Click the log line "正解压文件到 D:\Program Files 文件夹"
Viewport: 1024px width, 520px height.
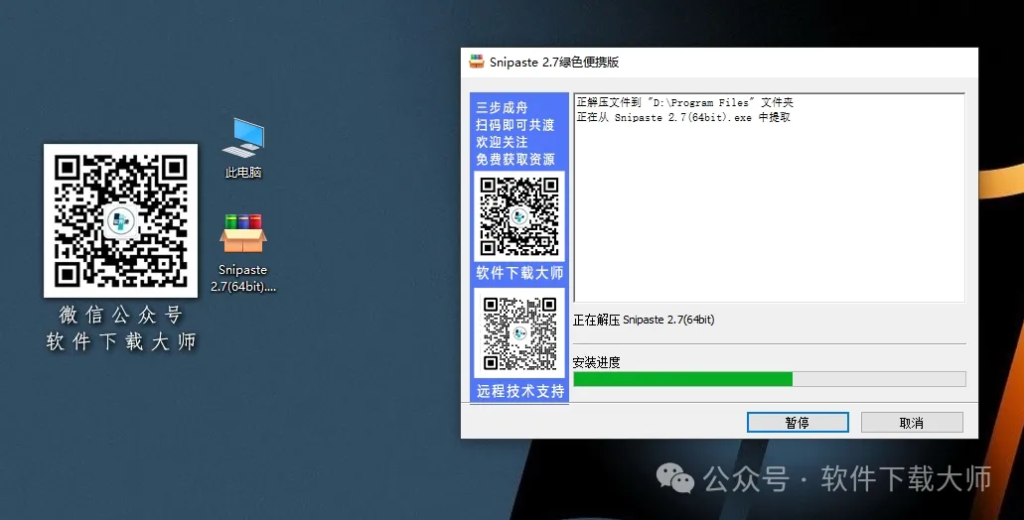point(685,103)
